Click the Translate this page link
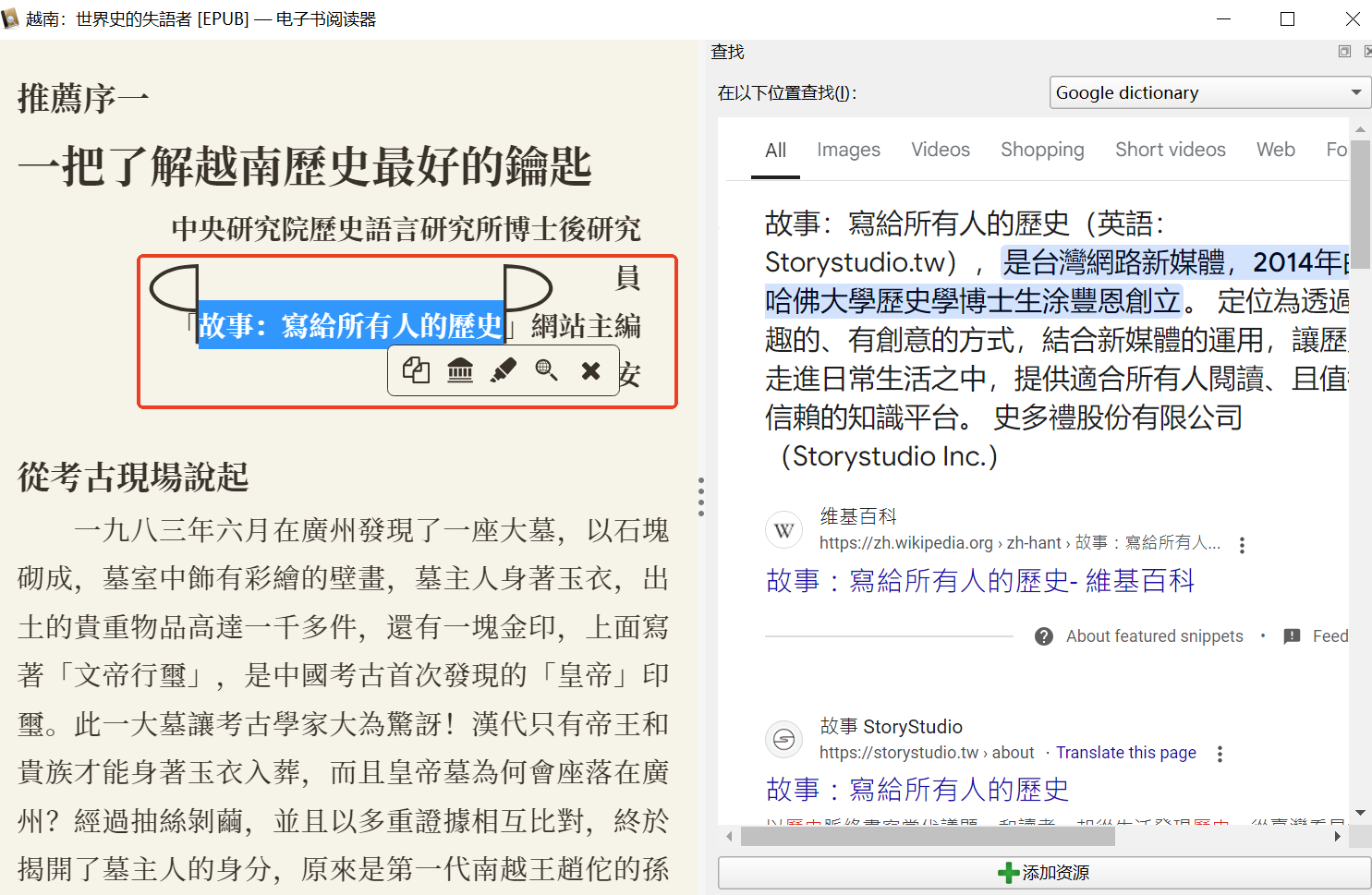The width and height of the screenshot is (1372, 895). [1125, 753]
